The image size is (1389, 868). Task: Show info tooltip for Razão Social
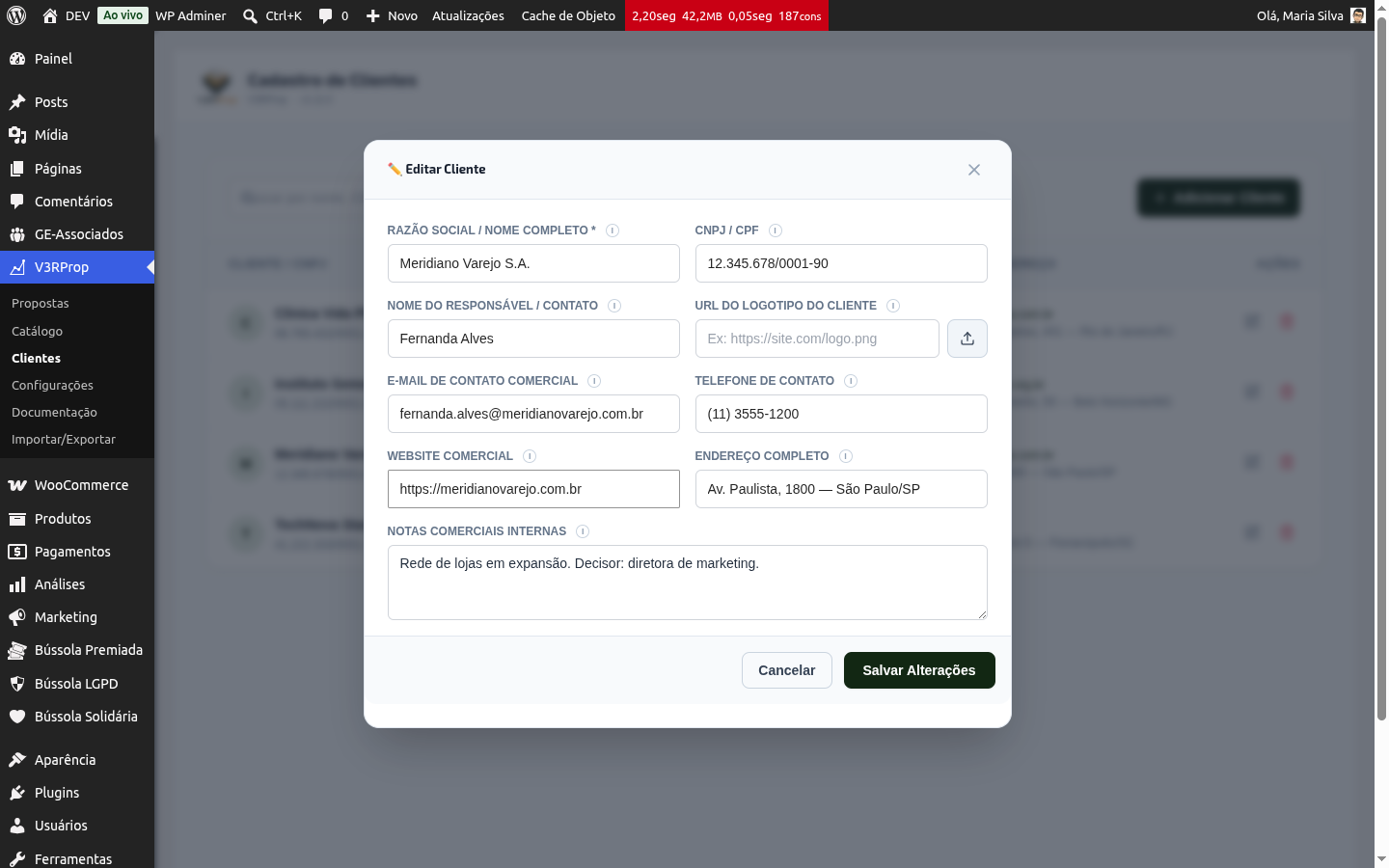[x=613, y=231]
